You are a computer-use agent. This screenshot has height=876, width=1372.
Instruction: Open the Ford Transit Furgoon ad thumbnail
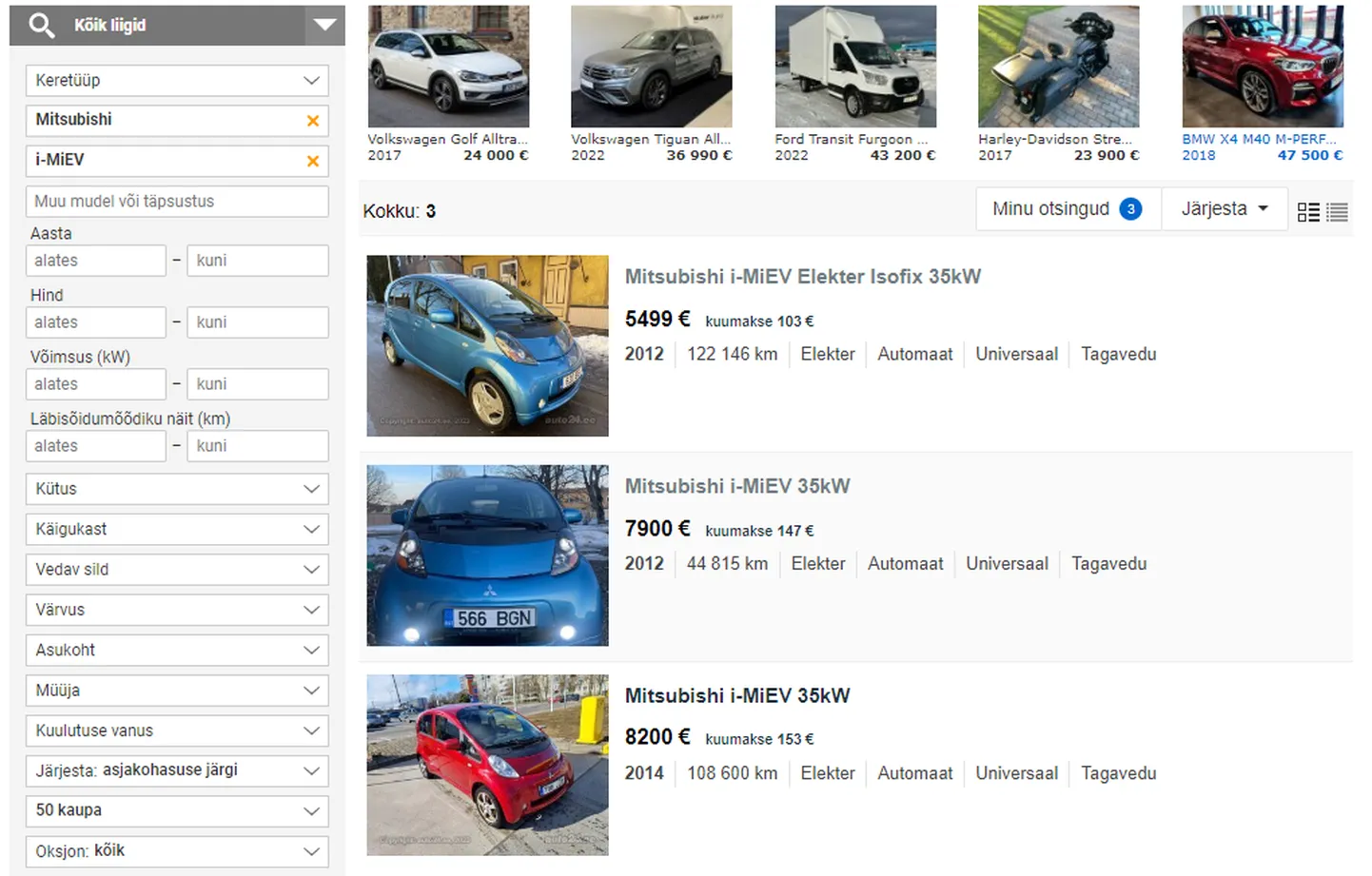[855, 67]
